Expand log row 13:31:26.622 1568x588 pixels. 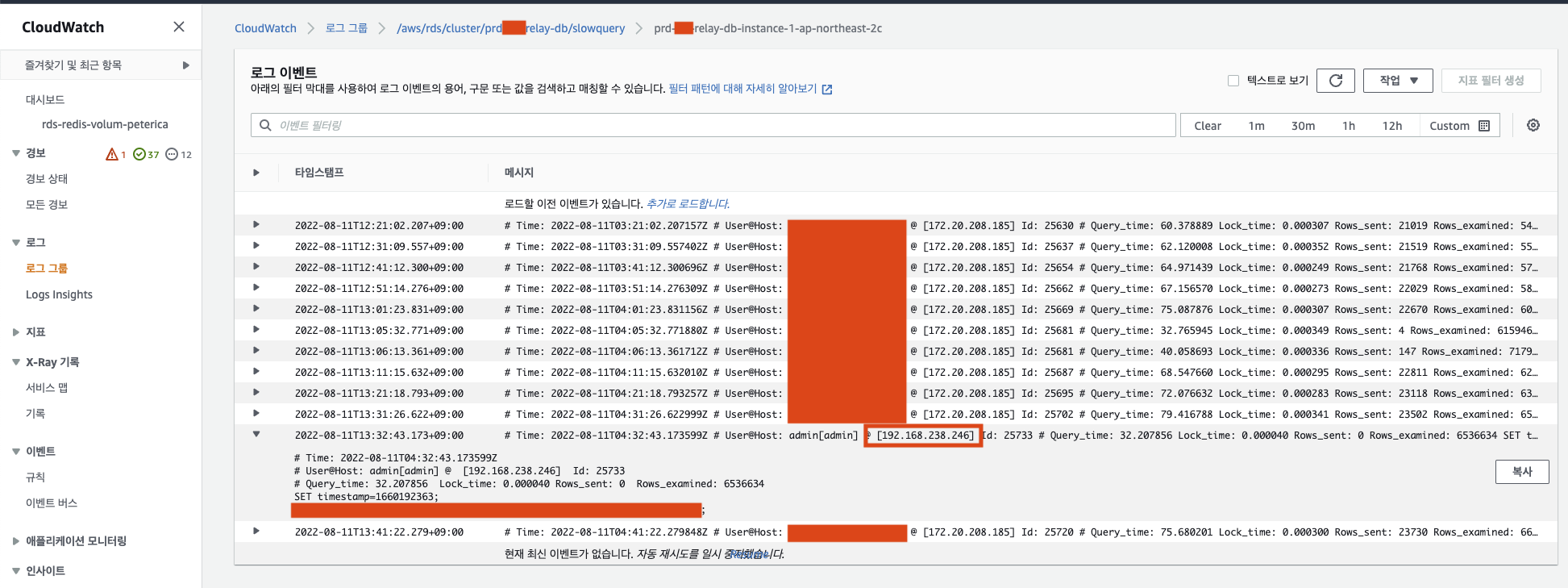pyautogui.click(x=256, y=414)
